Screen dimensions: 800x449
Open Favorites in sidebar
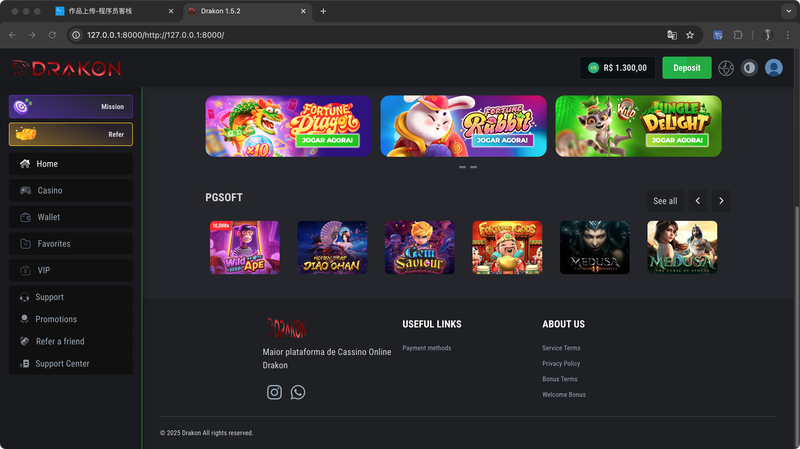tap(71, 243)
